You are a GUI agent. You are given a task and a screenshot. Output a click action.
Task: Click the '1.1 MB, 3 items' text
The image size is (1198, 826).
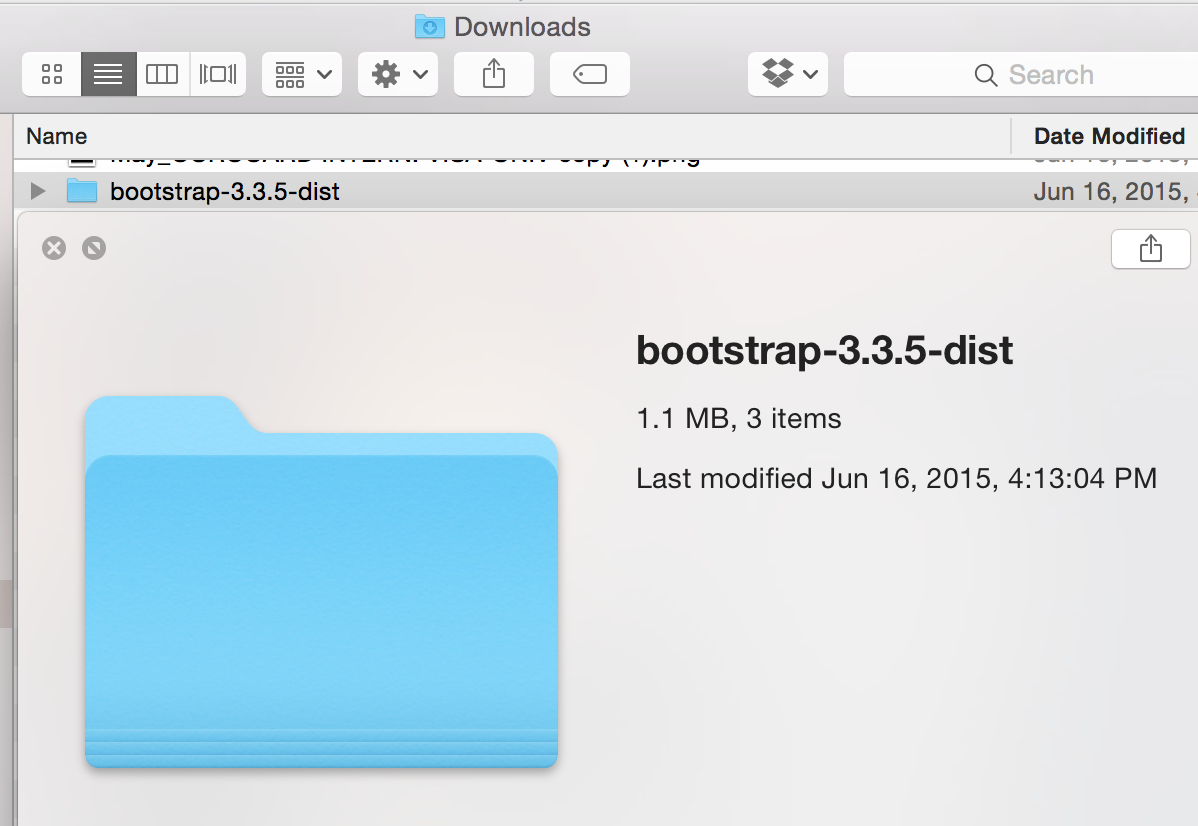[x=739, y=419]
